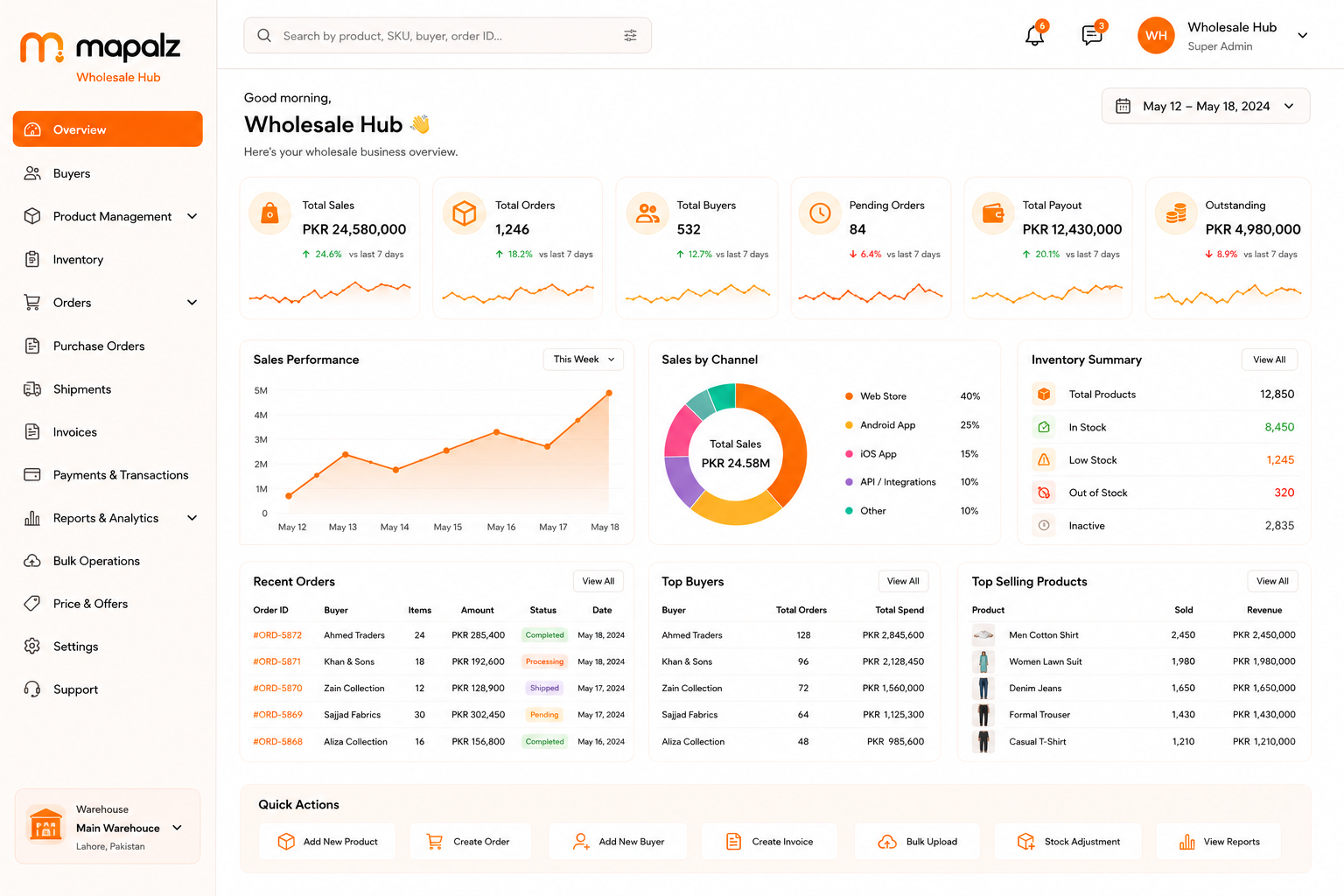The height and width of the screenshot is (896, 1344).
Task: Click the Add New Buyer button
Action: coord(618,842)
